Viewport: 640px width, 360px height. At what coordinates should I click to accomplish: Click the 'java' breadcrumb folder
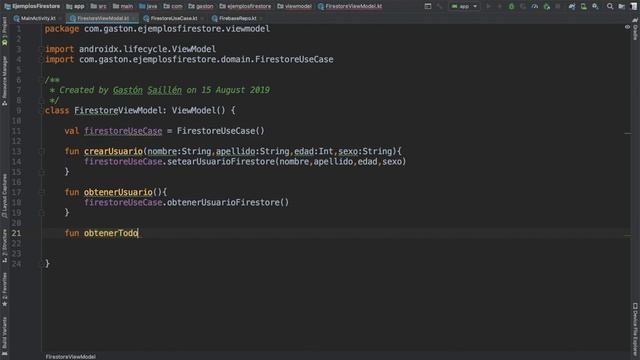coord(148,6)
